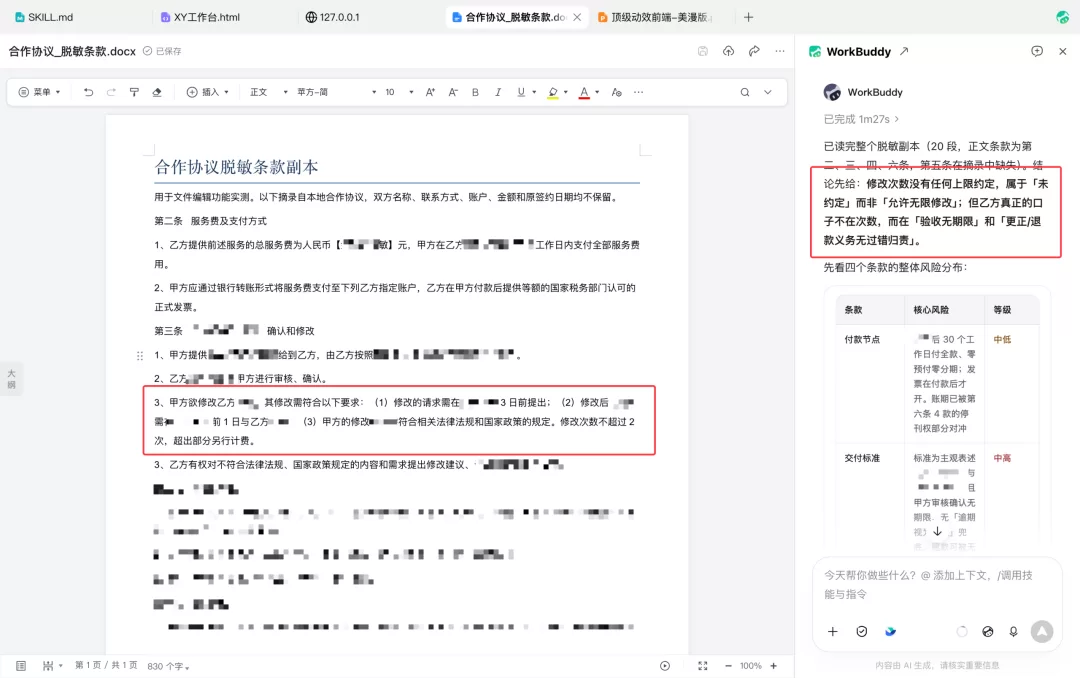Open the 830 个字 word count
1080x678 pixels.
point(168,666)
